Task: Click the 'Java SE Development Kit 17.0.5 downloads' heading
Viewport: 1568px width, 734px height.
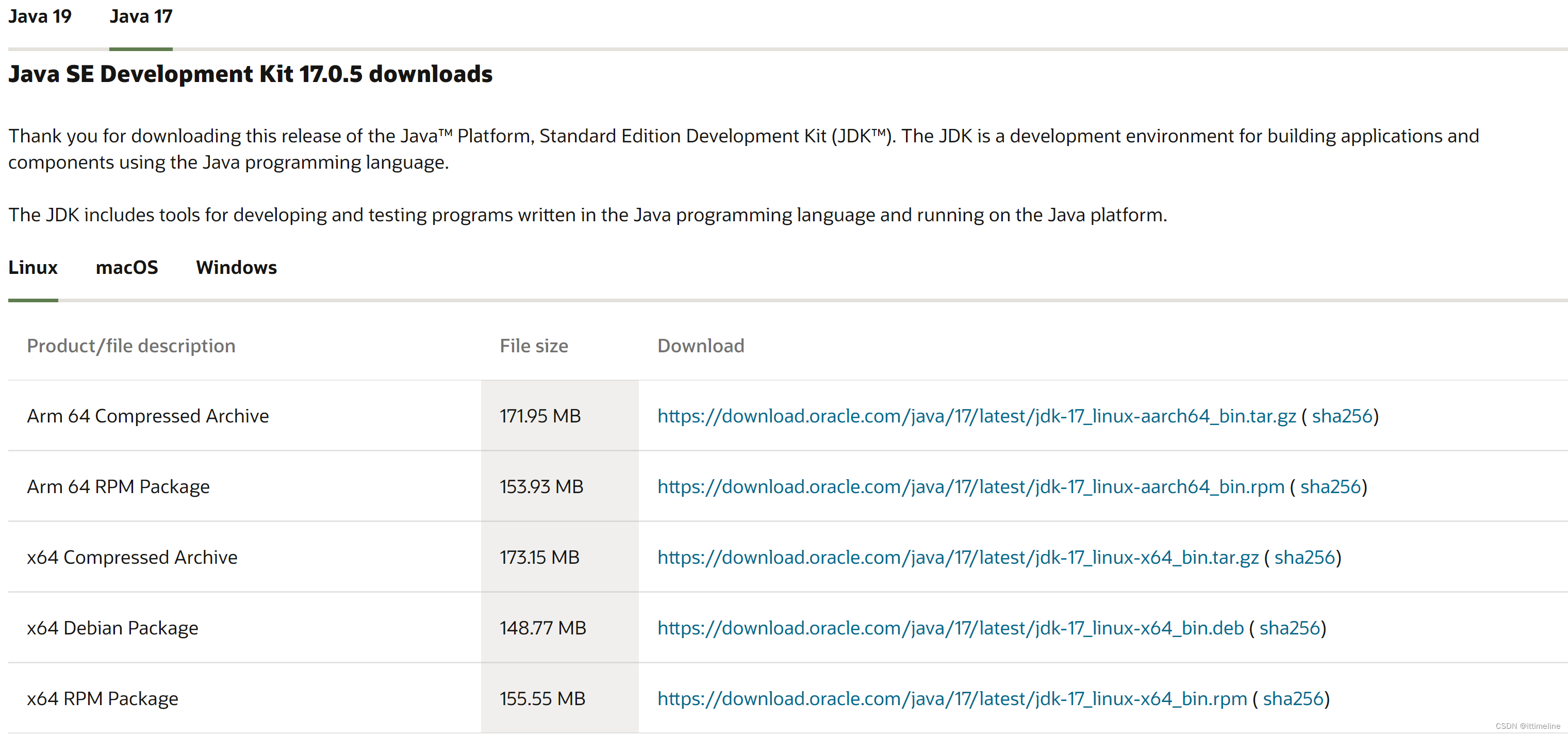Action: [250, 74]
